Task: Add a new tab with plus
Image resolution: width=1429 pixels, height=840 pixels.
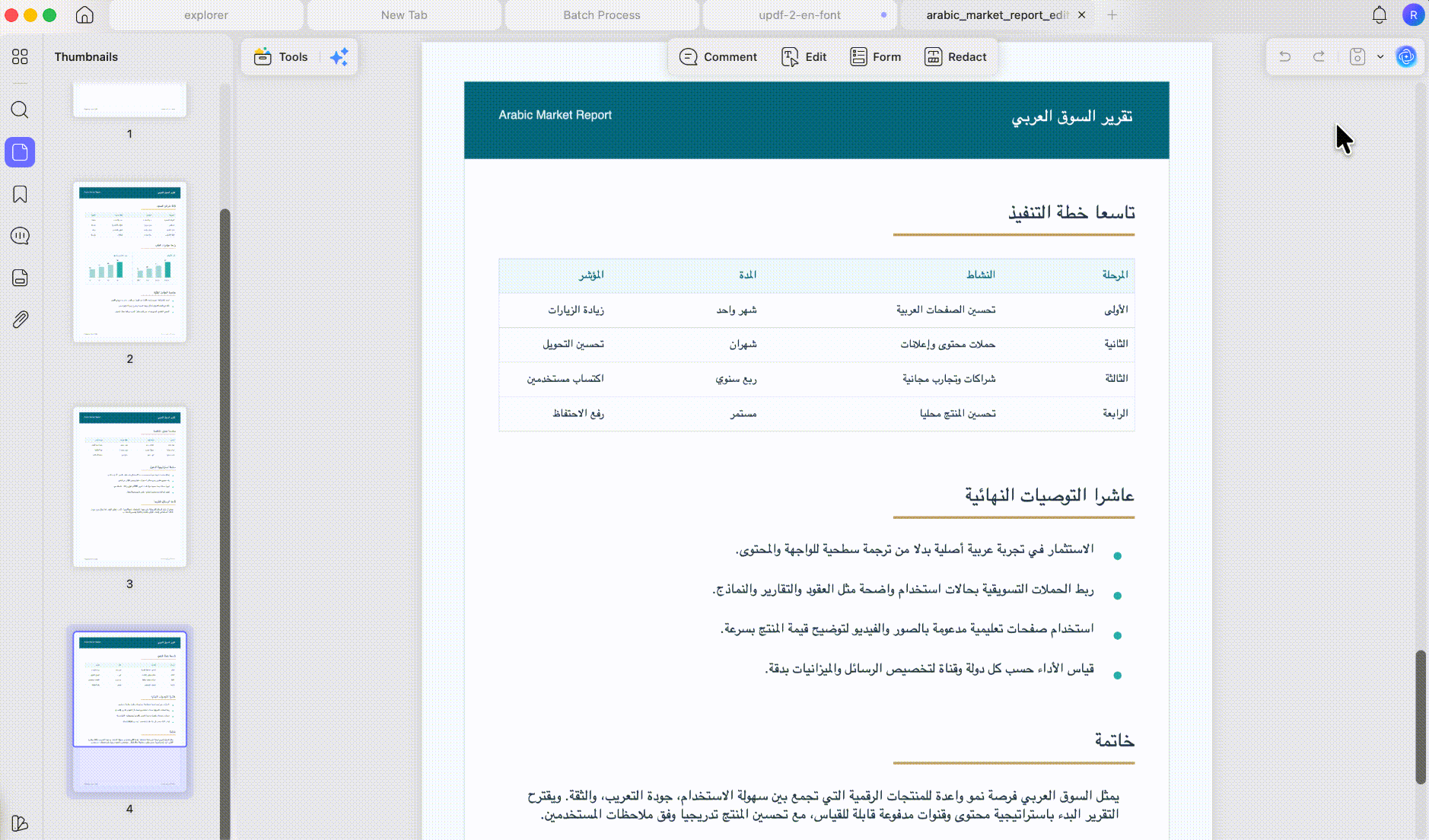Action: 1112,15
